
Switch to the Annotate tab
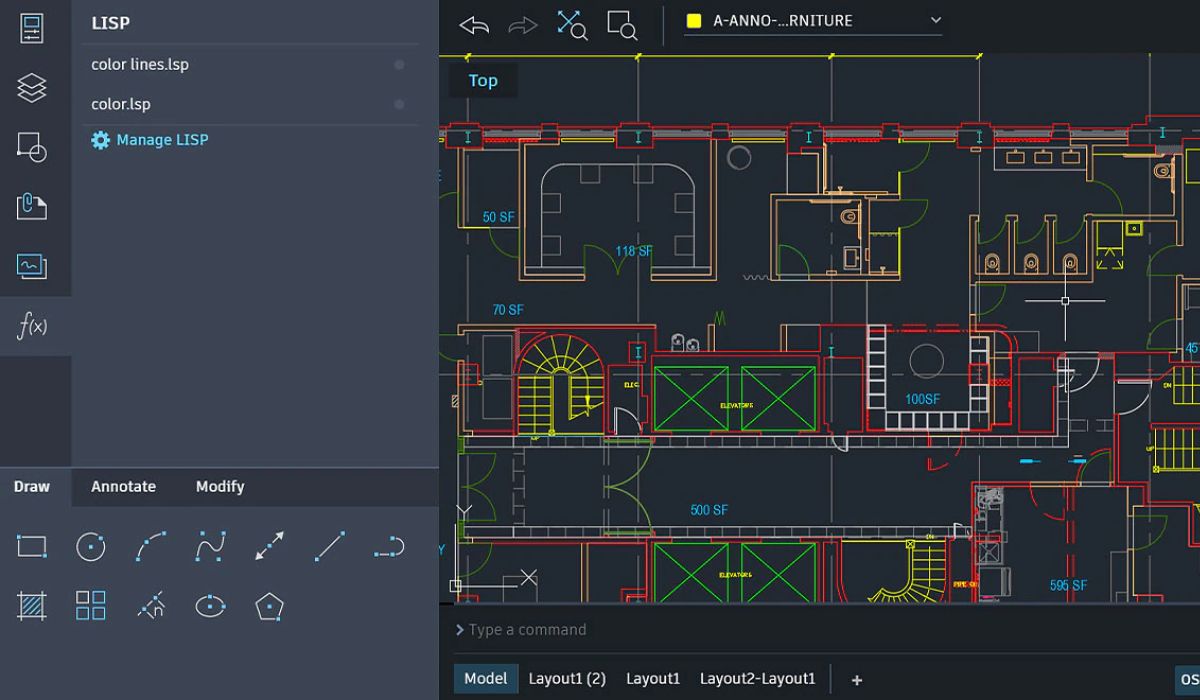pyautogui.click(x=123, y=487)
